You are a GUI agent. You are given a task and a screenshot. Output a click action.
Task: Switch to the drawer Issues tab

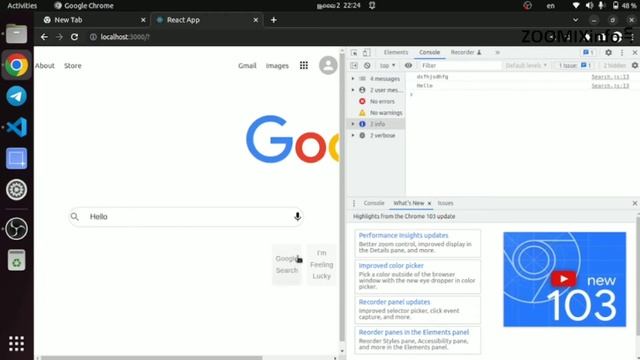coord(445,203)
